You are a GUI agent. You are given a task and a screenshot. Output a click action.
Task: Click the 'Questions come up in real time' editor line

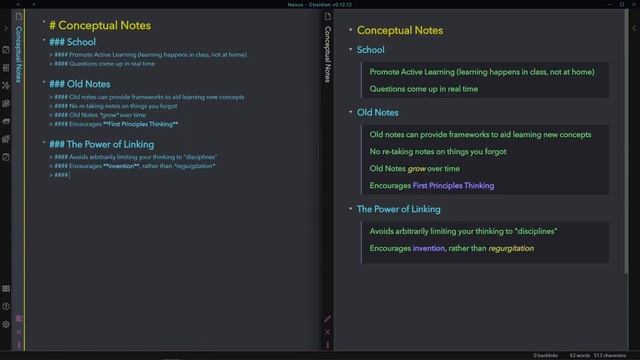[x=102, y=64]
